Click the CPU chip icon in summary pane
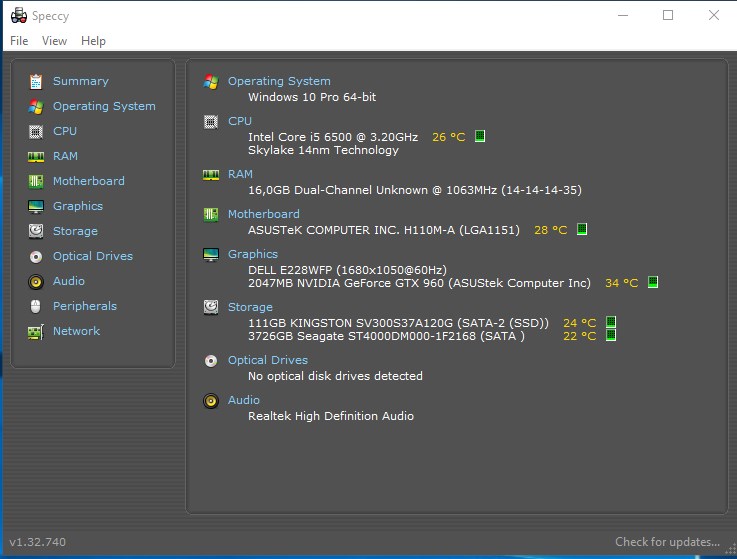The height and width of the screenshot is (559, 737). pyautogui.click(x=211, y=122)
